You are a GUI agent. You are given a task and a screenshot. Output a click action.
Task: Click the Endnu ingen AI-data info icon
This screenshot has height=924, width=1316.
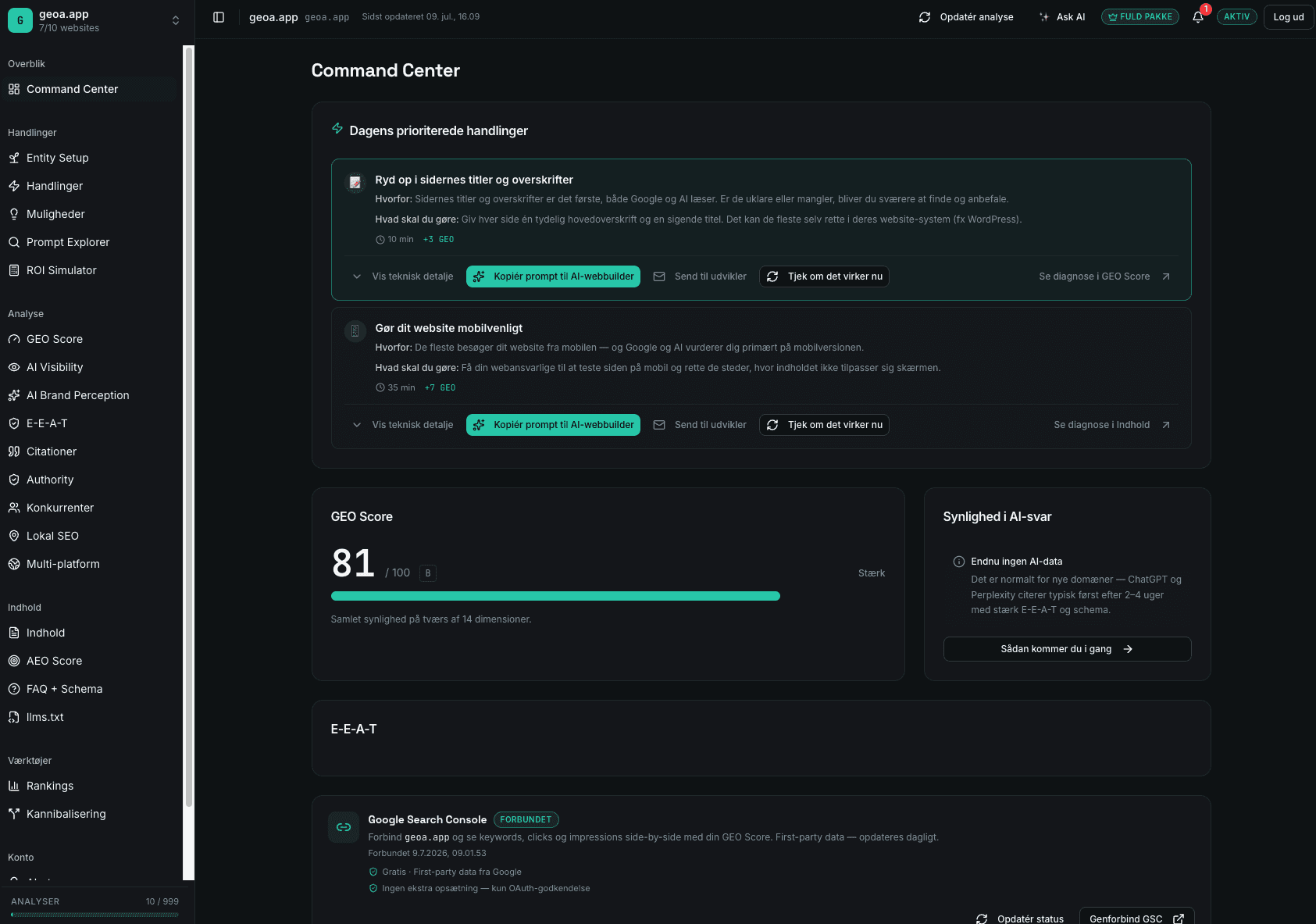pyautogui.click(x=959, y=562)
